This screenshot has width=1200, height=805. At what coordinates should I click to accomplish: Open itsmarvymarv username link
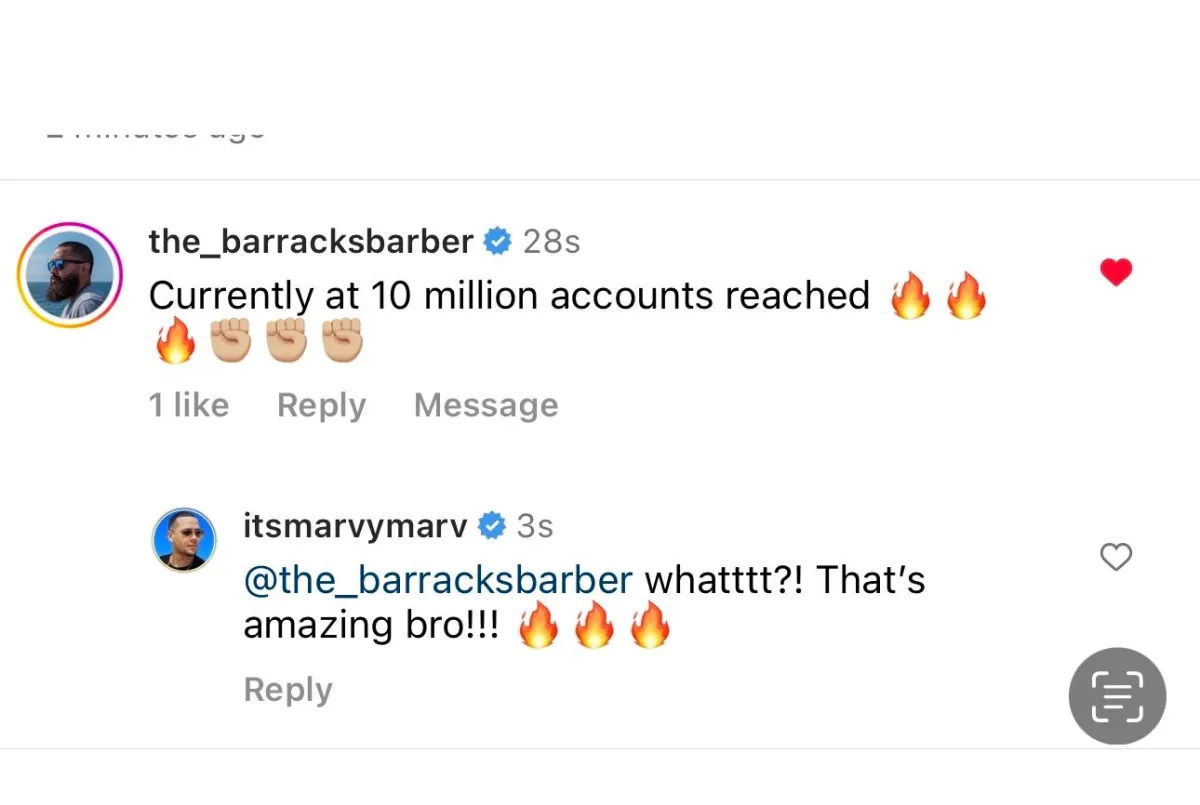point(355,526)
